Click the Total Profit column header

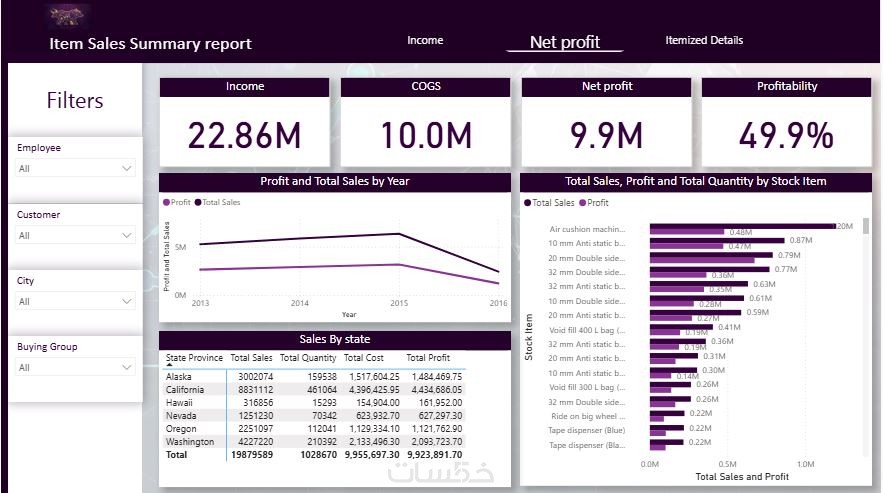(x=428, y=358)
